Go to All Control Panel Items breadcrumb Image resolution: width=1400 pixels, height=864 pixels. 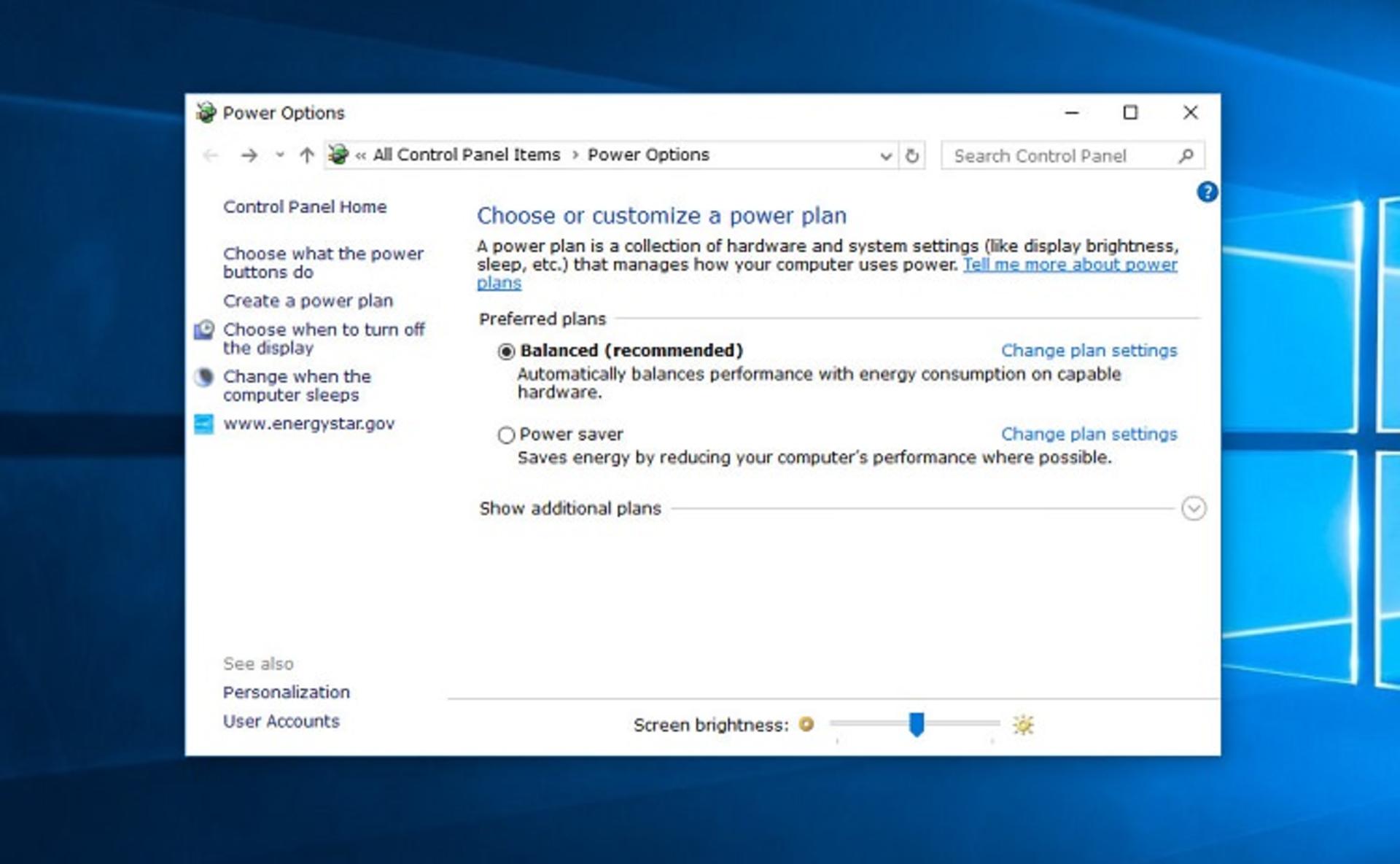pos(467,155)
